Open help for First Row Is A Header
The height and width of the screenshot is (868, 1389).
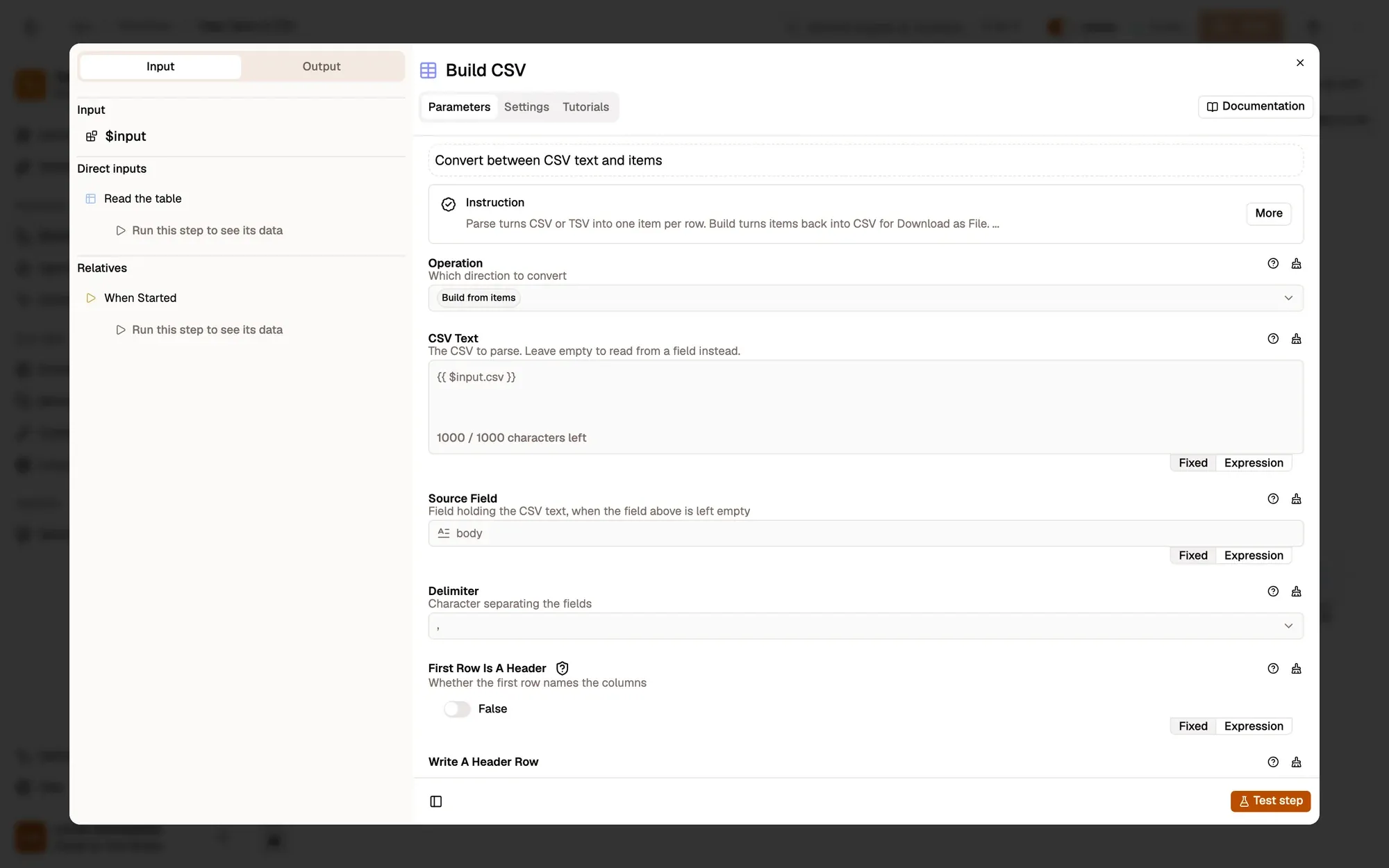pos(1273,669)
